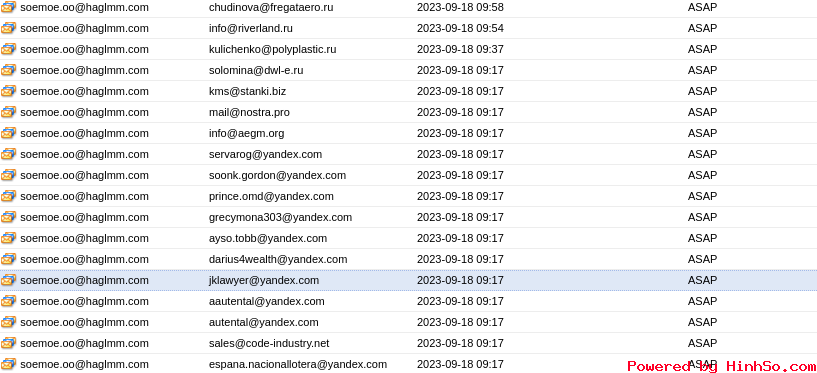Select ASAP in the info@aegm.org row
Image resolution: width=817 pixels, height=373 pixels.
702,133
